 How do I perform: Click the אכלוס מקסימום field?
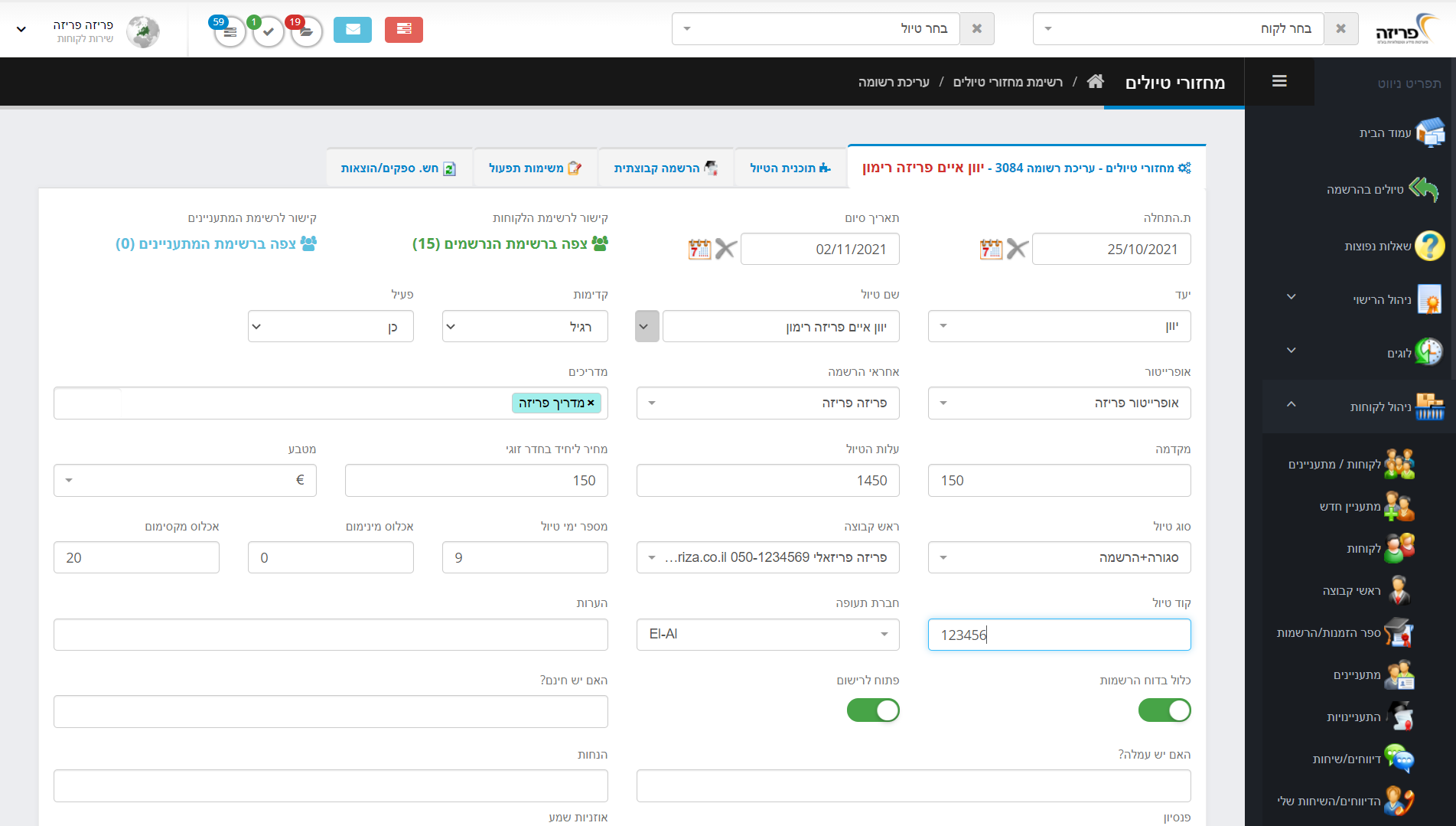tap(136, 557)
